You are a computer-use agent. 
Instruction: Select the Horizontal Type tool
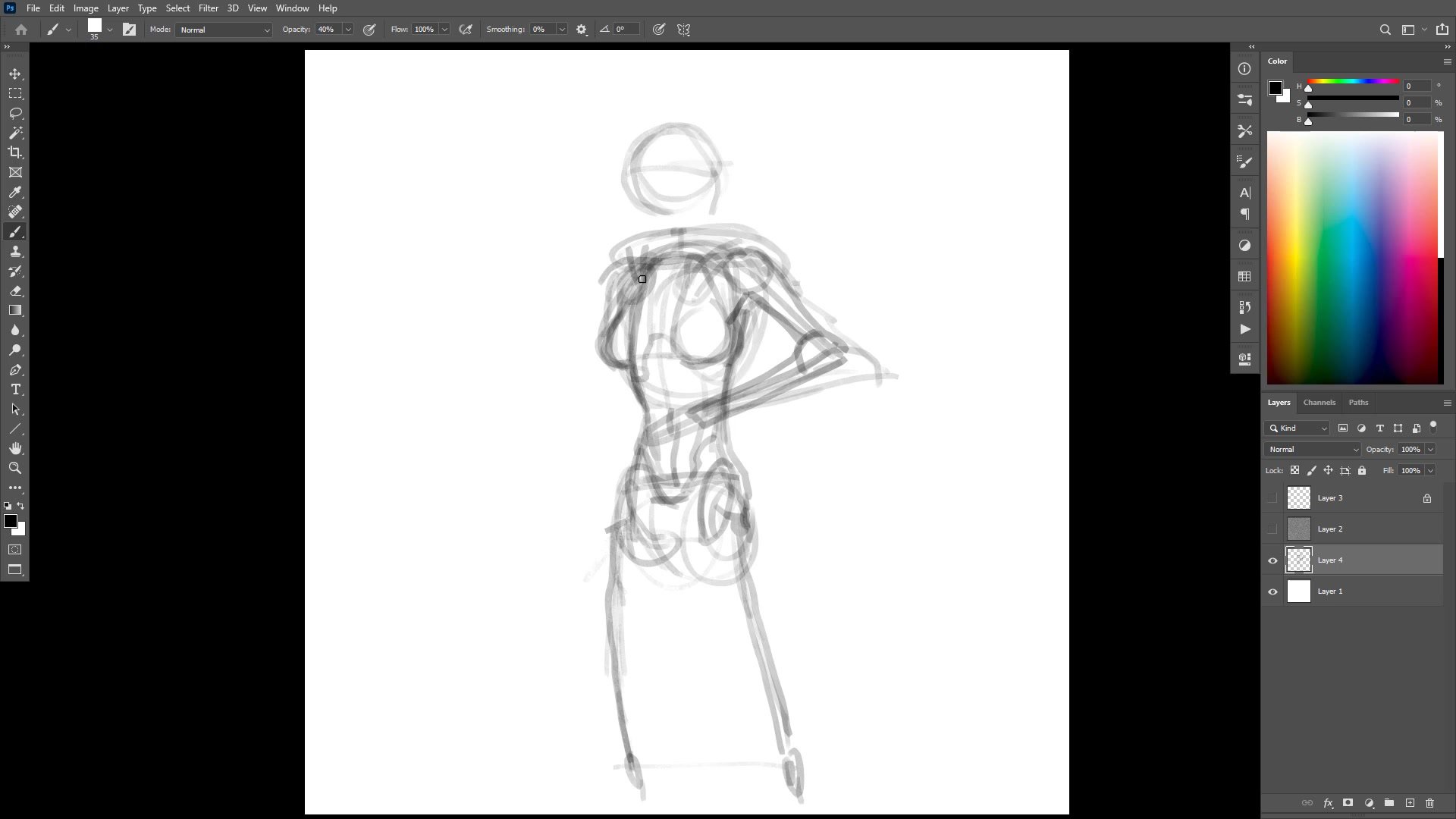15,390
